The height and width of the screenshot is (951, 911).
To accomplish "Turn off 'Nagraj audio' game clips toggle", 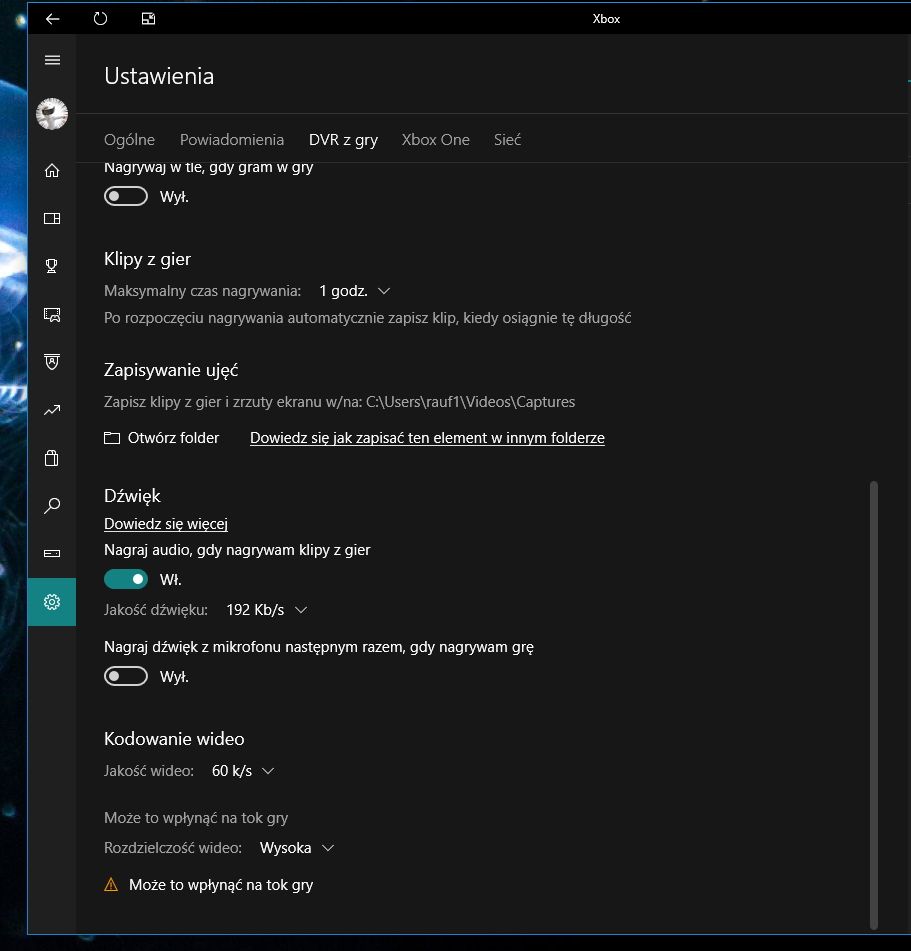I will click(126, 580).
